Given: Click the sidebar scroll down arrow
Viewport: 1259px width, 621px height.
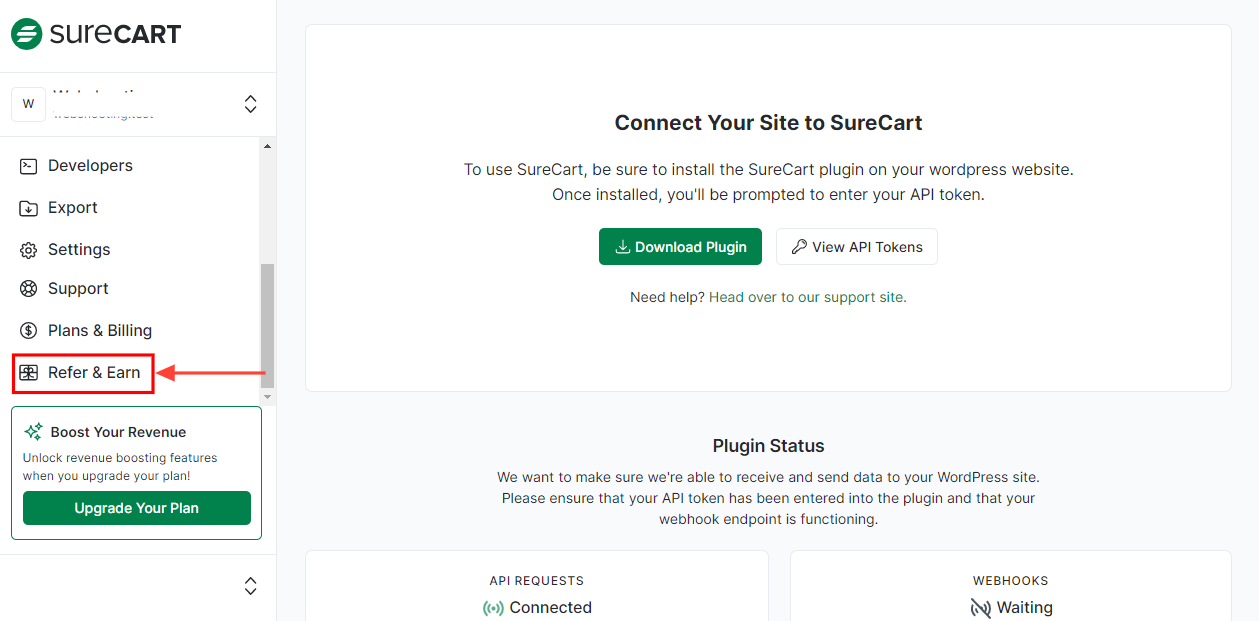Looking at the screenshot, I should click(267, 398).
